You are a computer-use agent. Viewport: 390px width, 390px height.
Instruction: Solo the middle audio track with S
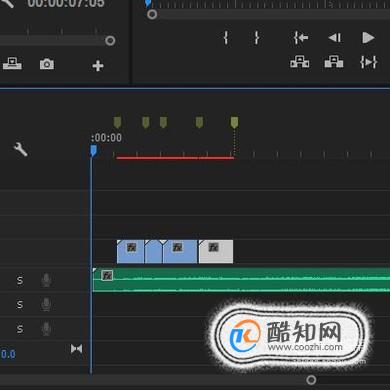click(x=20, y=304)
